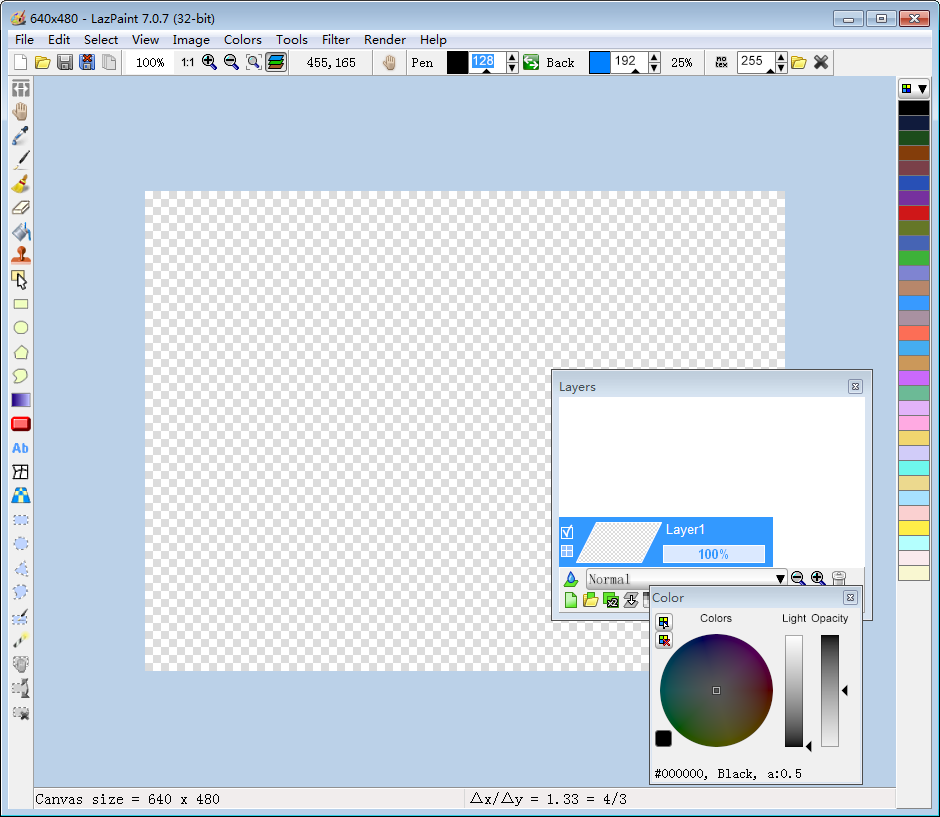The width and height of the screenshot is (940, 817).
Task: Select the Polygon shape tool
Action: 20,352
